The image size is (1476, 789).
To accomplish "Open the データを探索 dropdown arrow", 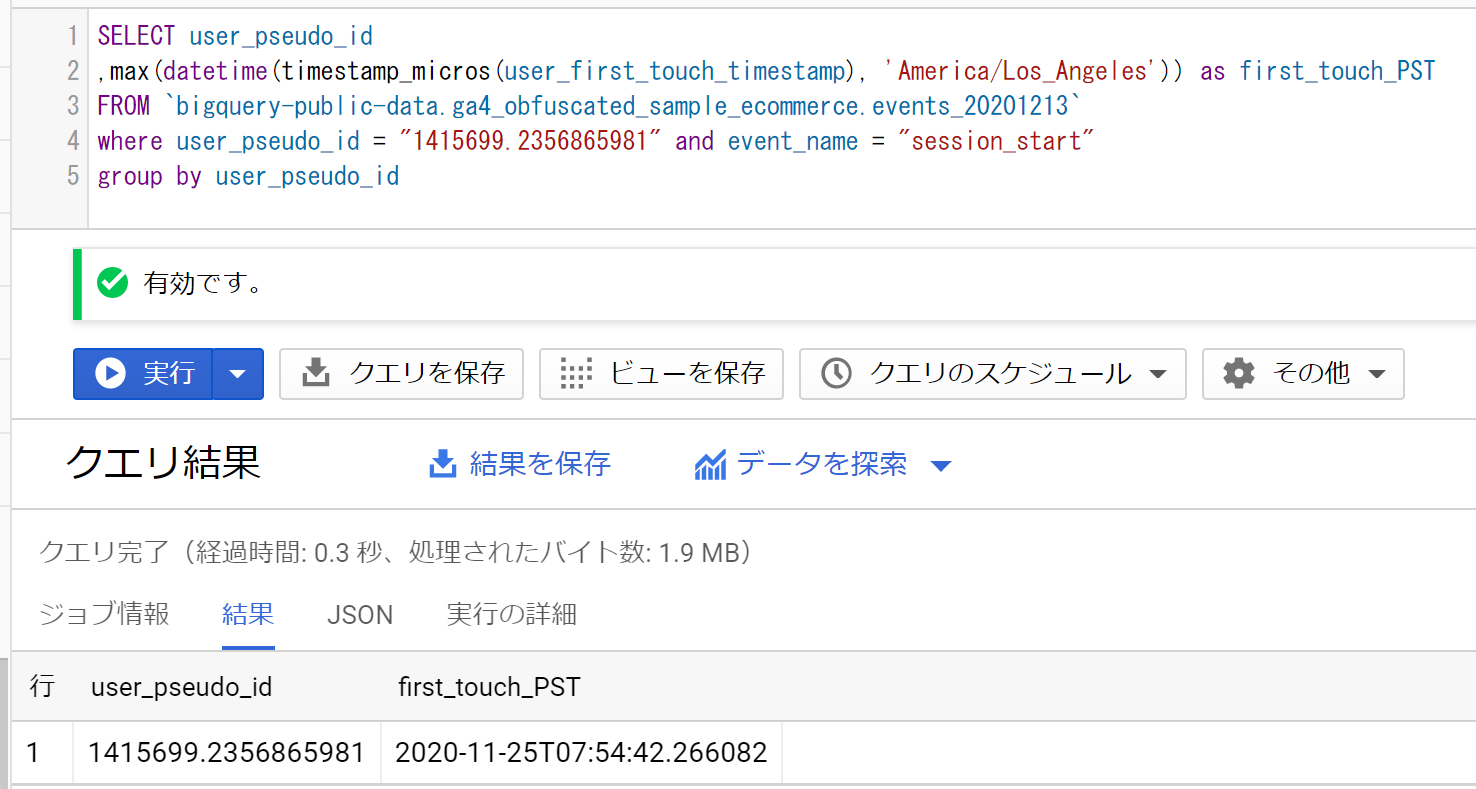I will (940, 465).
